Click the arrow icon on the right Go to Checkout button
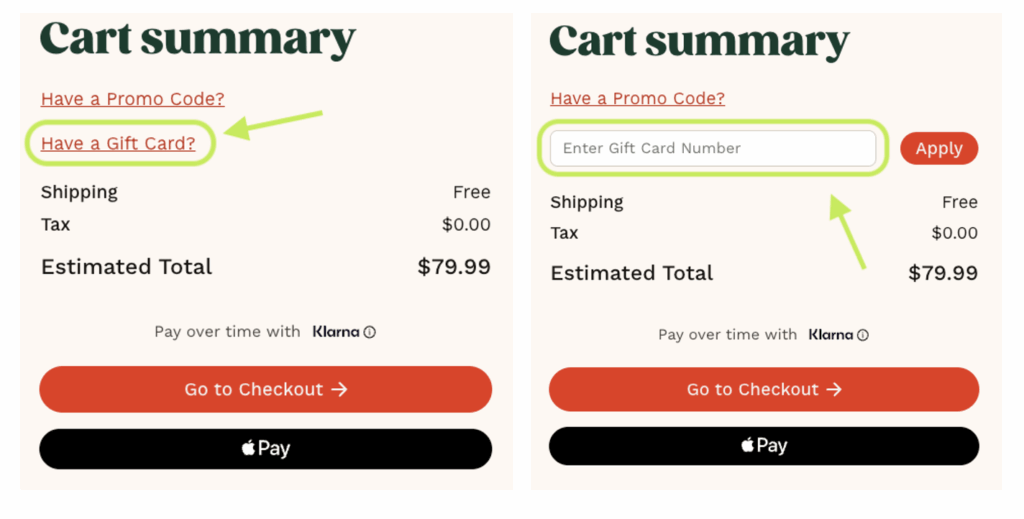 pyautogui.click(x=834, y=389)
